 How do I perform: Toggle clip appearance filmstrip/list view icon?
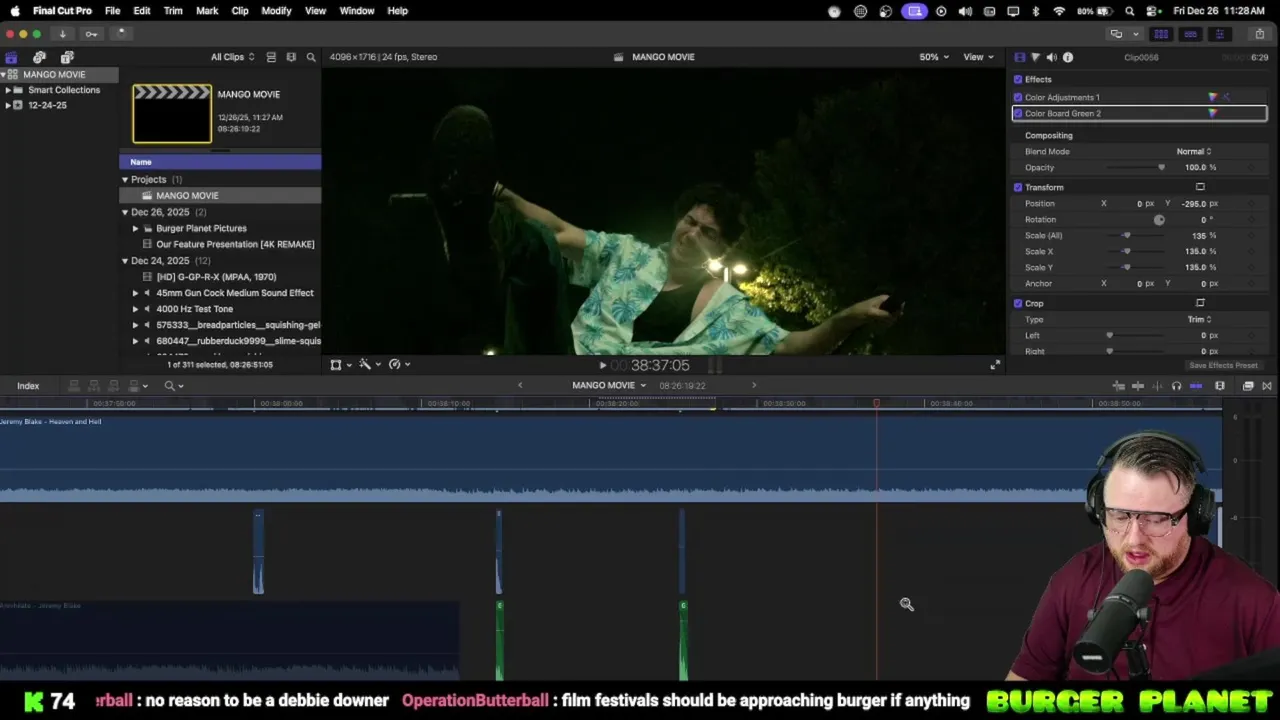point(271,57)
